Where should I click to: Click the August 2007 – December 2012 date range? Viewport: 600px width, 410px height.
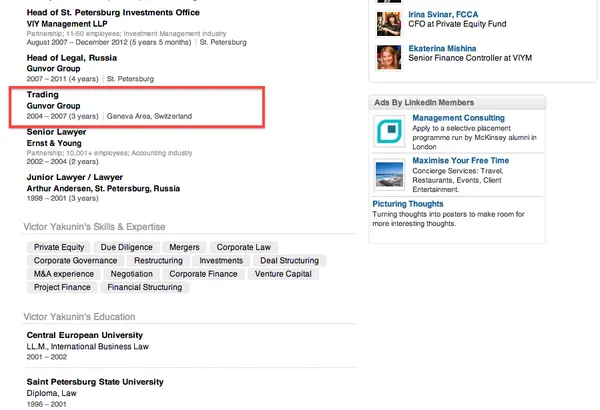(109, 42)
